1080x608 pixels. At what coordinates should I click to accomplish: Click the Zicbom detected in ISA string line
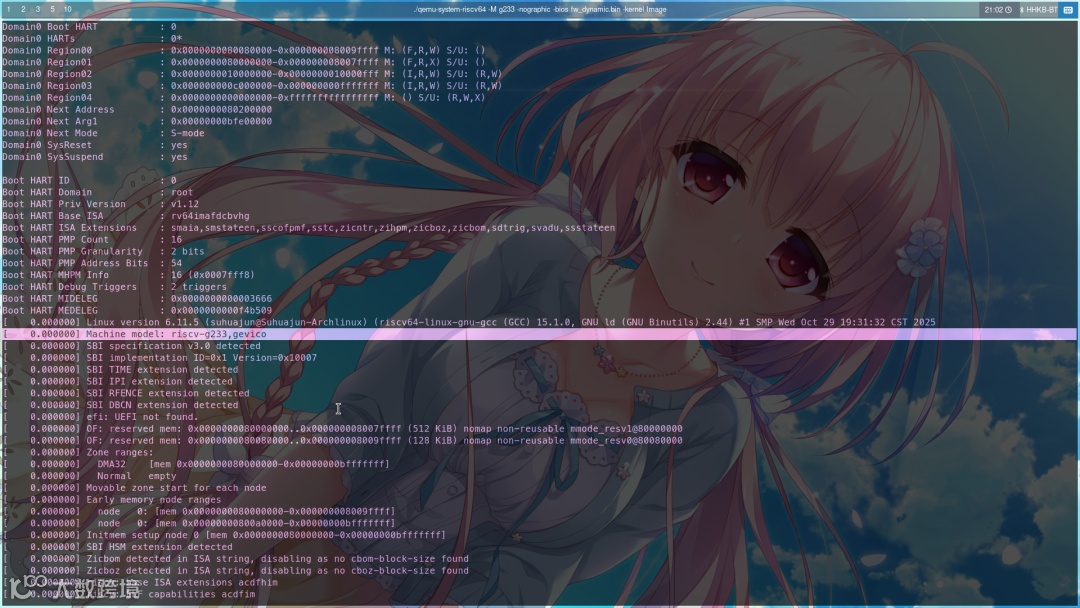point(236,558)
